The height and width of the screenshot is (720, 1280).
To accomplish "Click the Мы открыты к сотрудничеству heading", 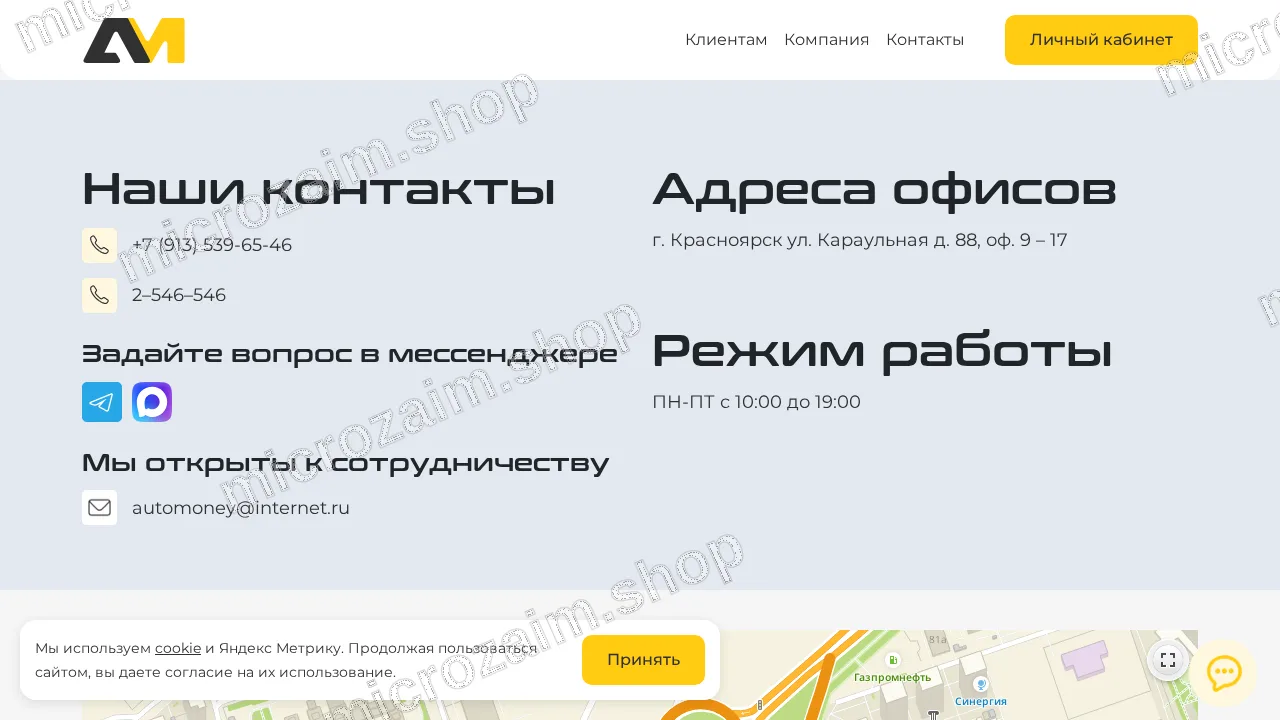I will (x=345, y=462).
